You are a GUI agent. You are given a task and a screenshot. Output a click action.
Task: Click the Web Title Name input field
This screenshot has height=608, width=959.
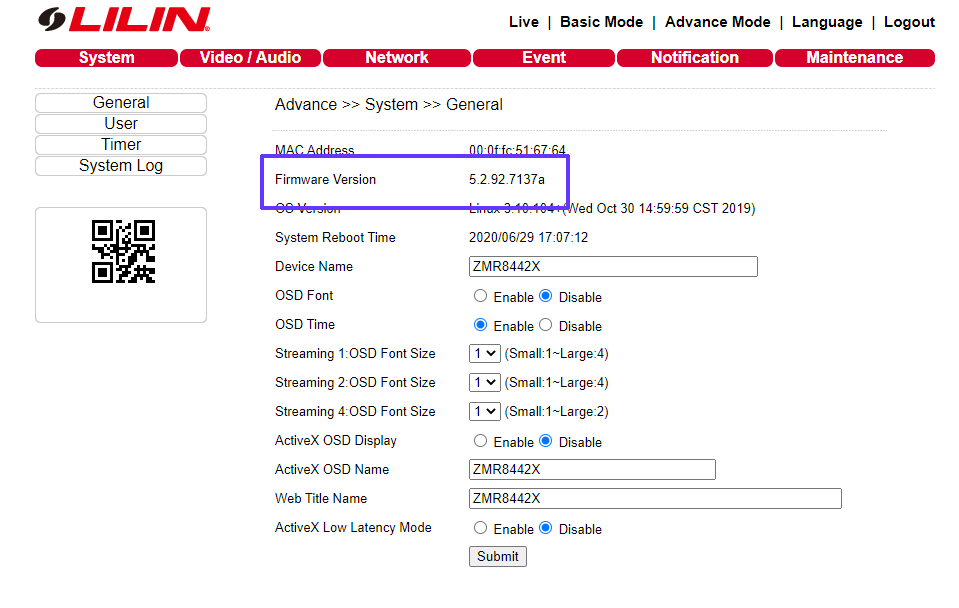[x=655, y=499]
